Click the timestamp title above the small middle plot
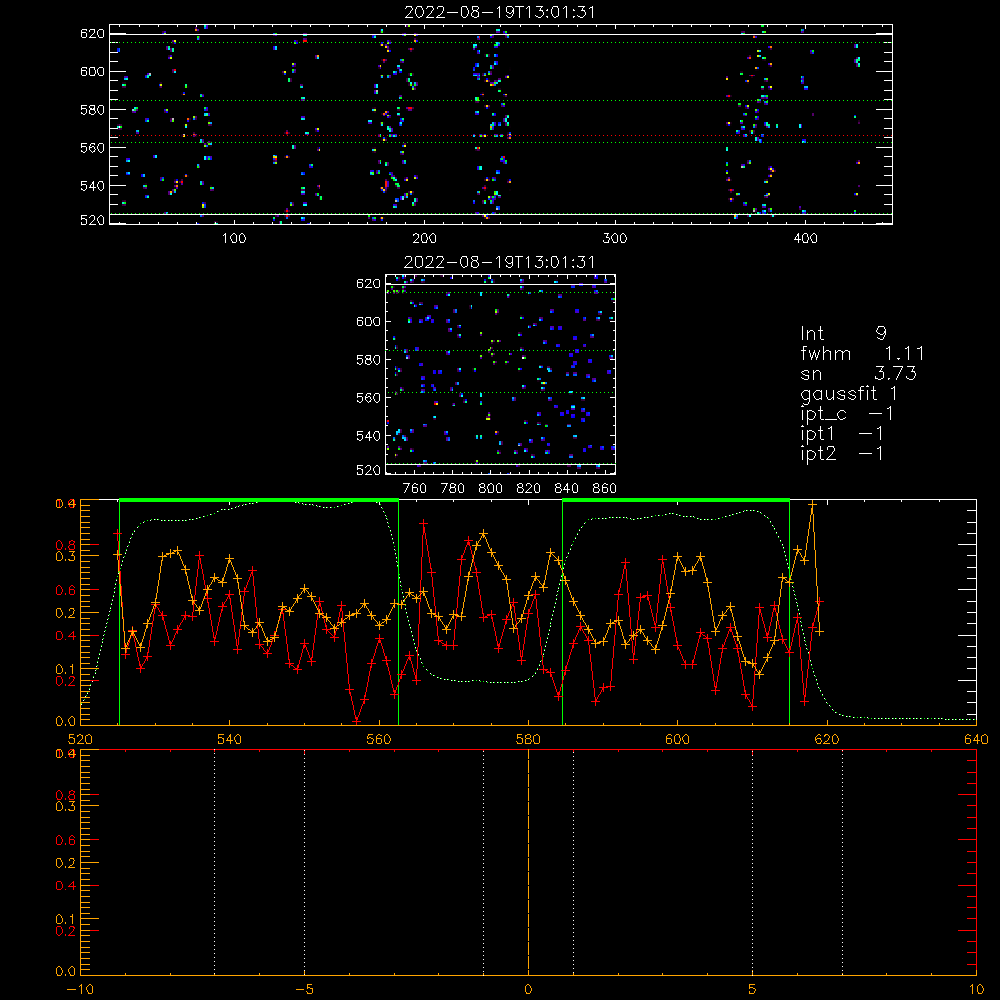The width and height of the screenshot is (1000, 1000). click(x=500, y=262)
